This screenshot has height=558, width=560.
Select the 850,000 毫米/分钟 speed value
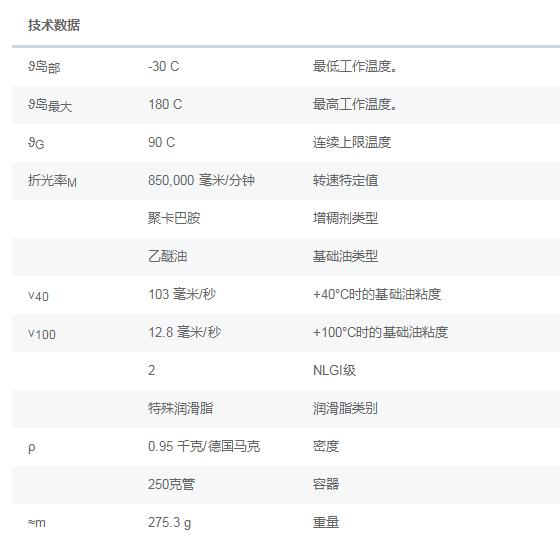click(x=201, y=180)
